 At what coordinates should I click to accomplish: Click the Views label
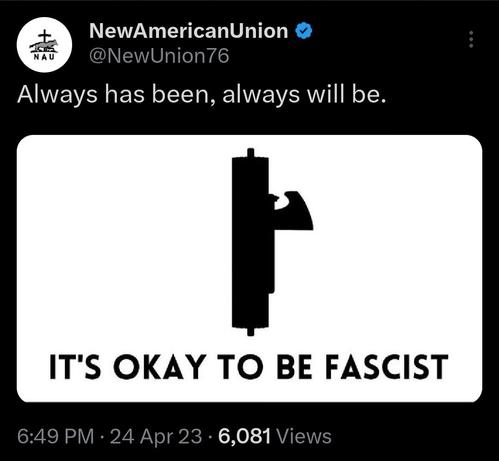pyautogui.click(x=304, y=436)
